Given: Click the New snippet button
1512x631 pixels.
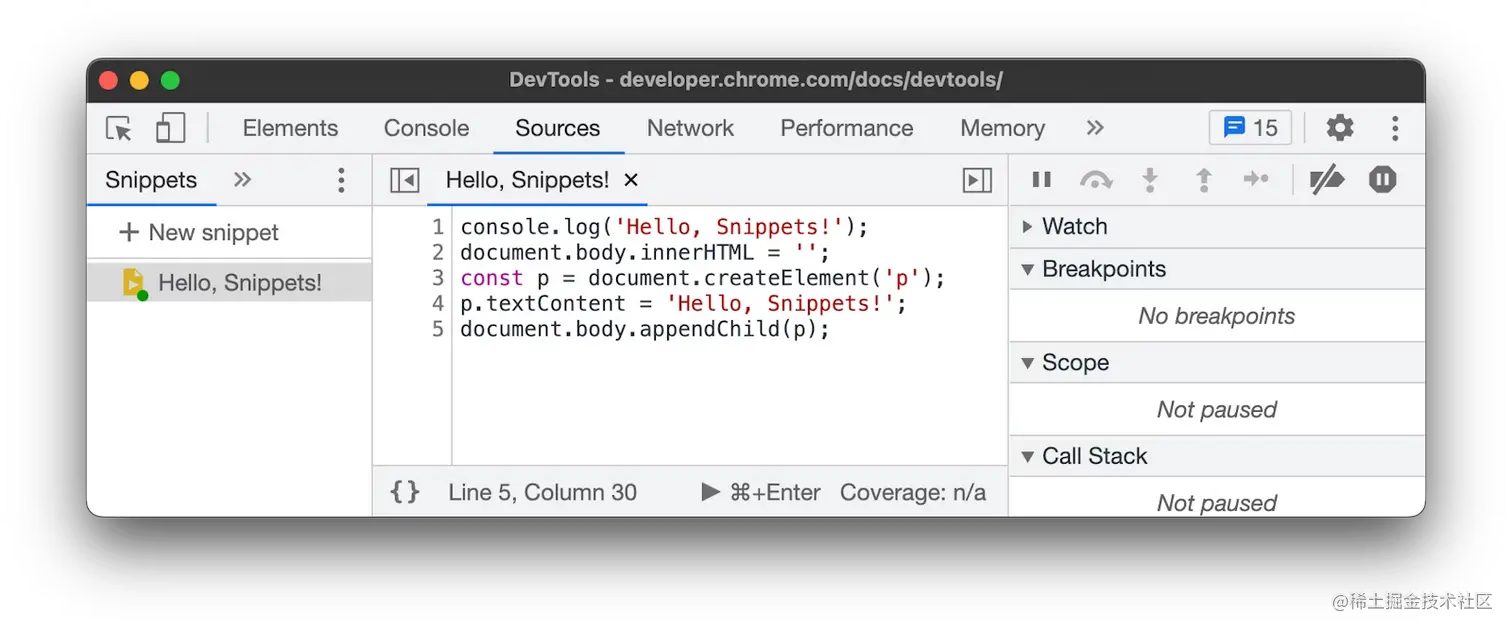Looking at the screenshot, I should (199, 232).
